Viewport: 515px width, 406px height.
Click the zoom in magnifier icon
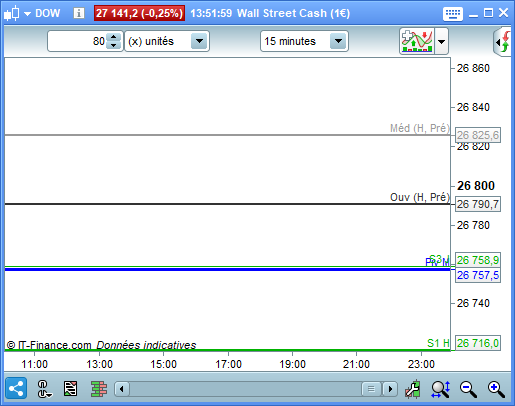click(496, 389)
